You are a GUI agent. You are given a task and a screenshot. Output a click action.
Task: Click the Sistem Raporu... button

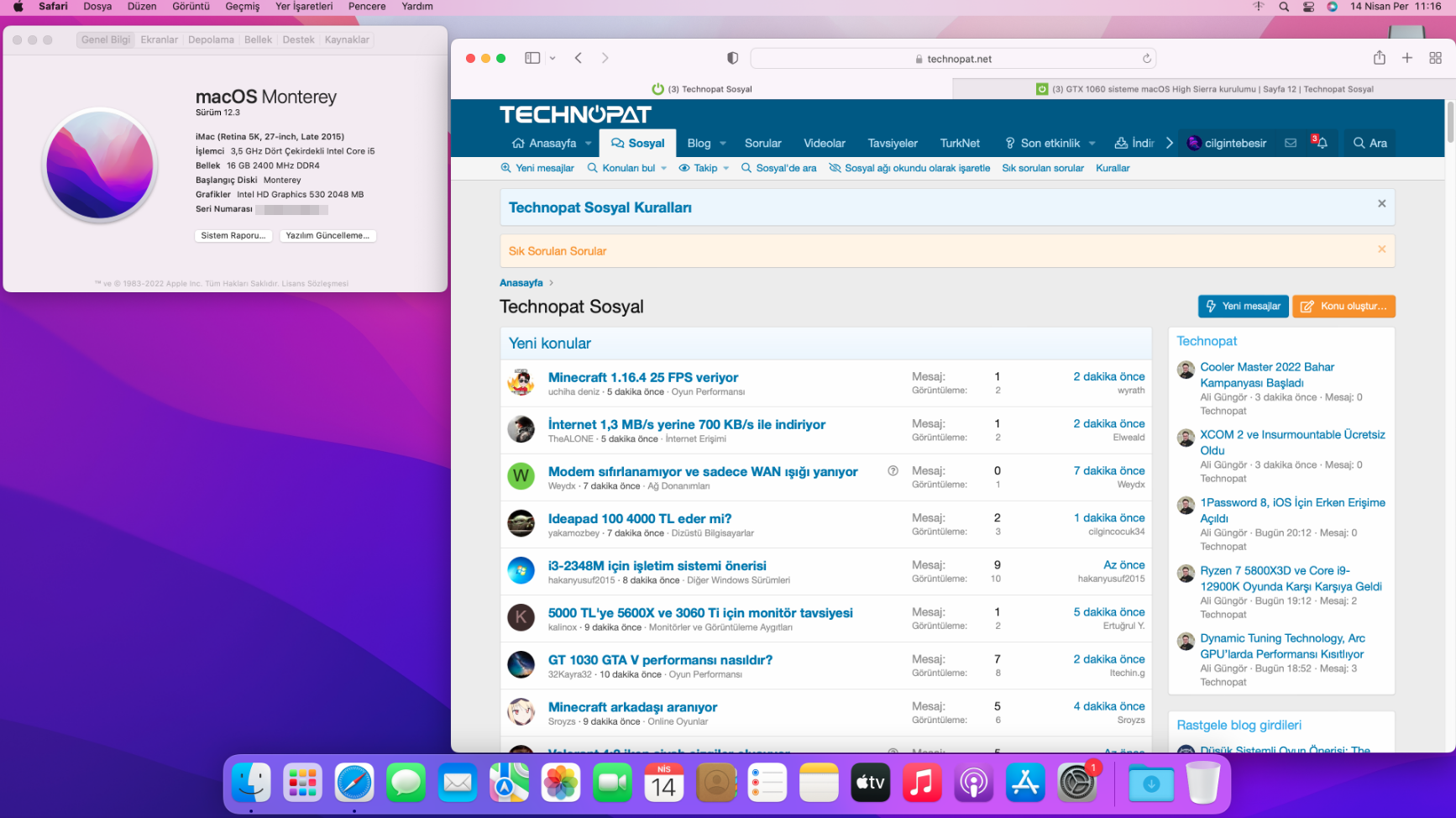click(233, 236)
